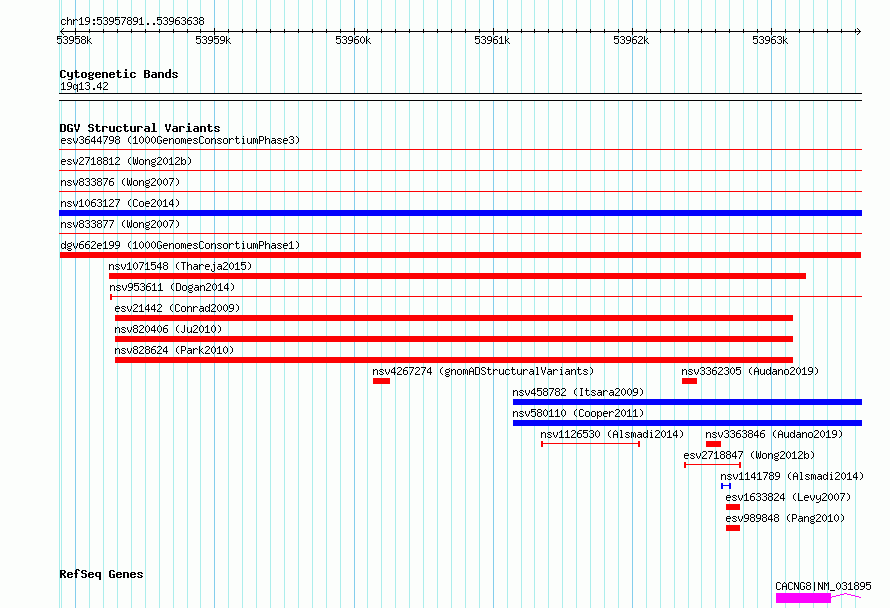Open the nsv3363846 (Audano2019) variant label
The height and width of the screenshot is (608, 890).
click(774, 434)
